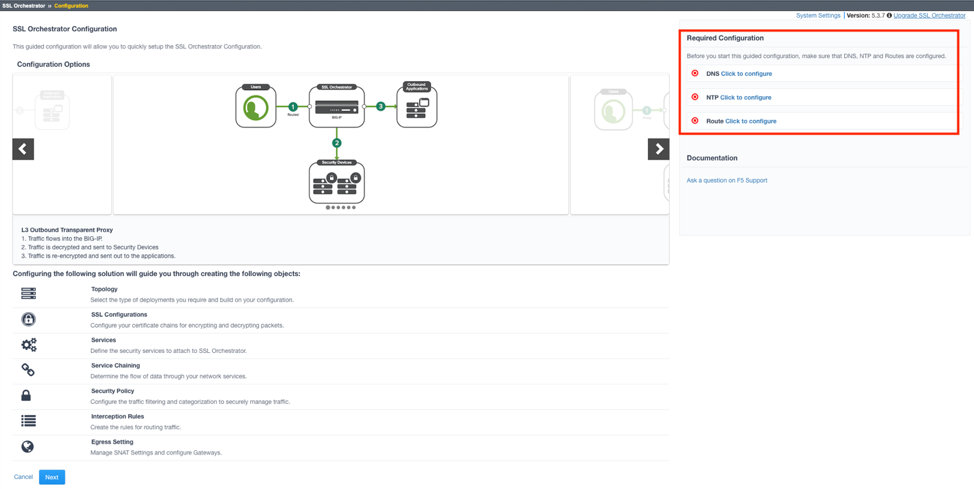Select the DNS status indicator
The image size is (974, 489).
(x=695, y=73)
